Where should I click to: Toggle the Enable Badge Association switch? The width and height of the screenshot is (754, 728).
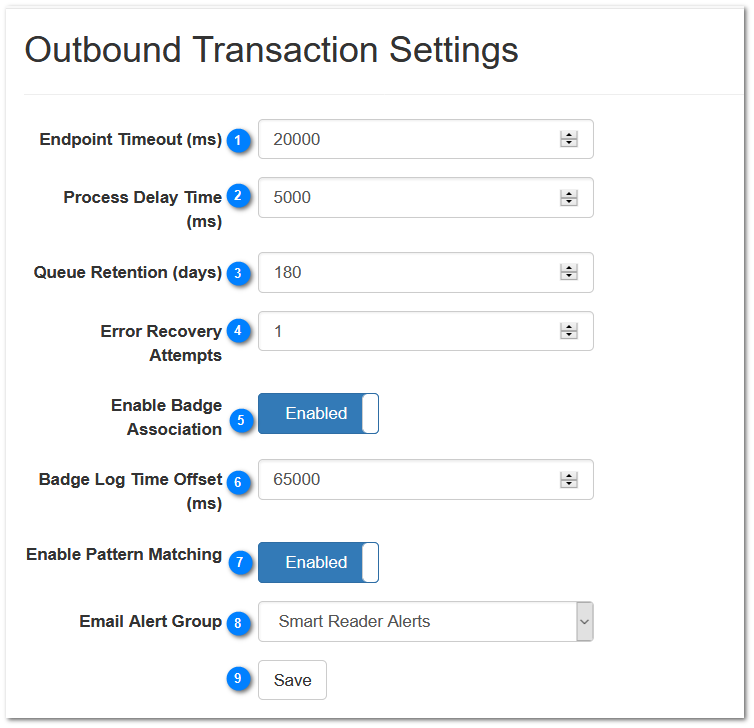318,414
